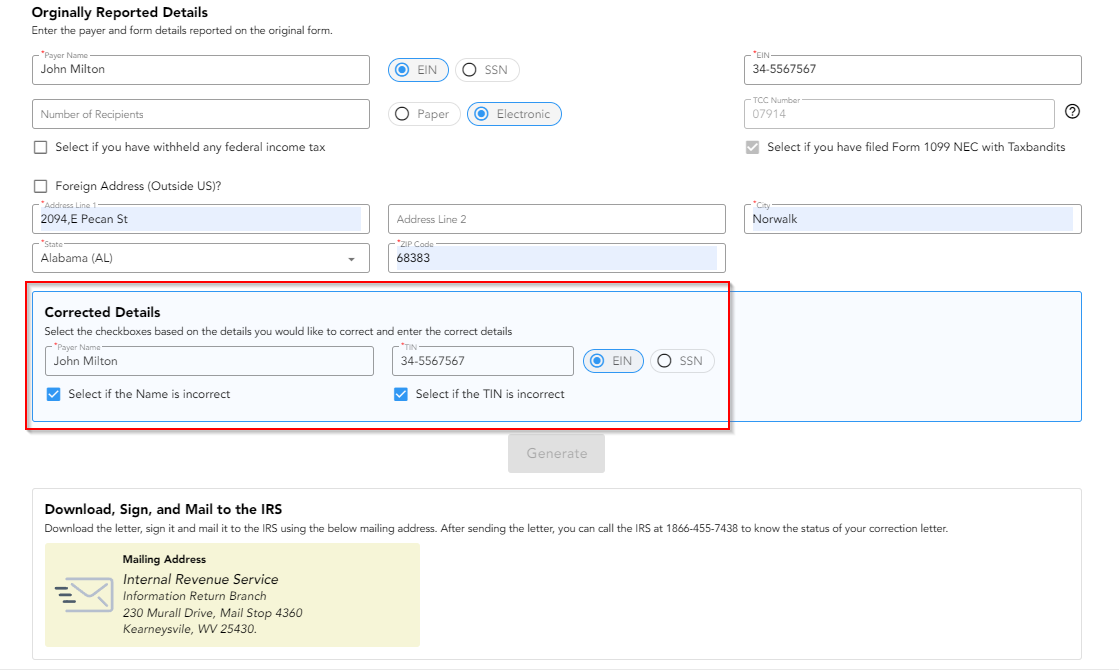
Task: Click the corrected TIN field showing 34-5567567
Action: (482, 360)
